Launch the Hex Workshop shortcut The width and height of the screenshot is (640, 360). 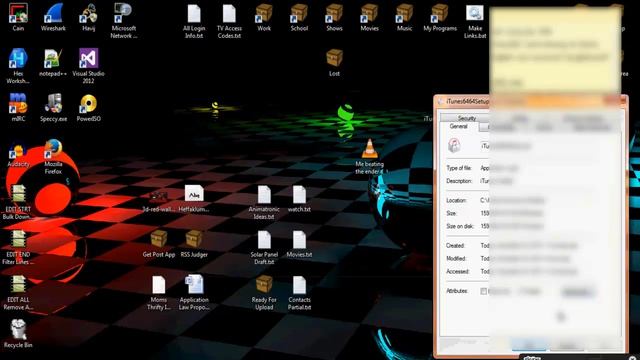coord(18,66)
